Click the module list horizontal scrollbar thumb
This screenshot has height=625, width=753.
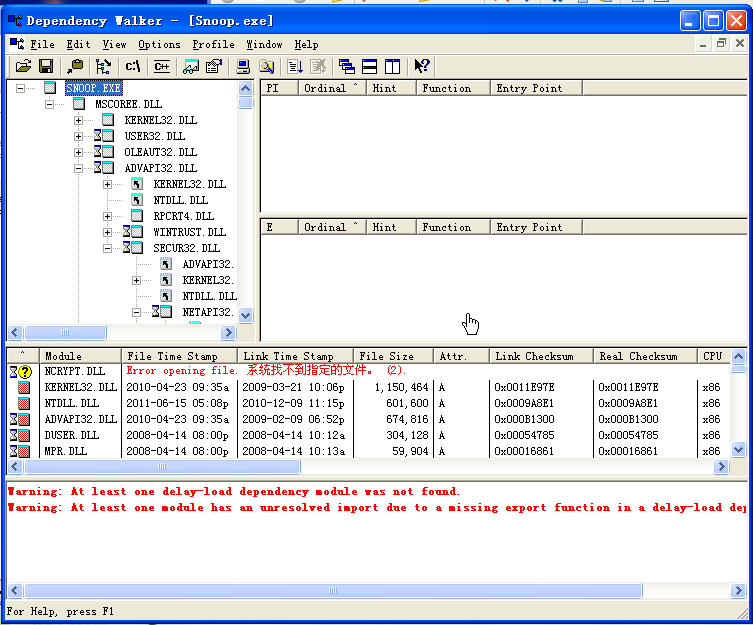(162, 466)
